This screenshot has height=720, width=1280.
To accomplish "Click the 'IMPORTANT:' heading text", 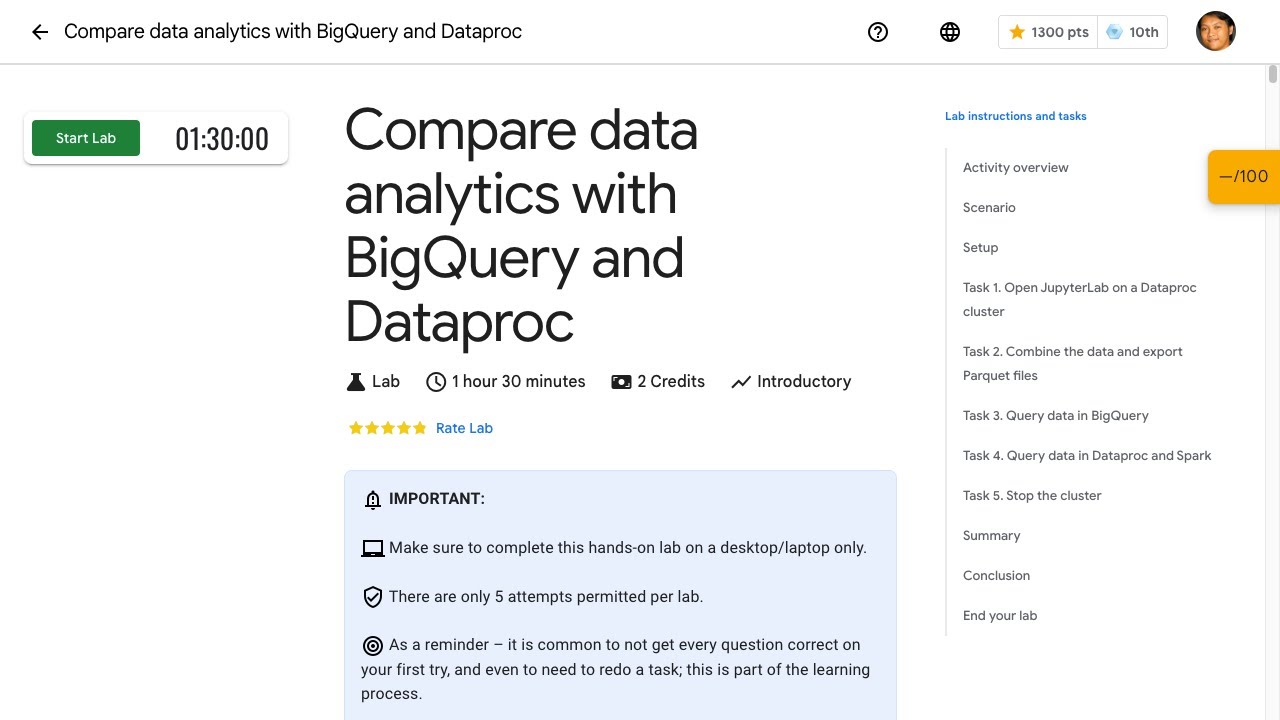I will click(x=437, y=498).
